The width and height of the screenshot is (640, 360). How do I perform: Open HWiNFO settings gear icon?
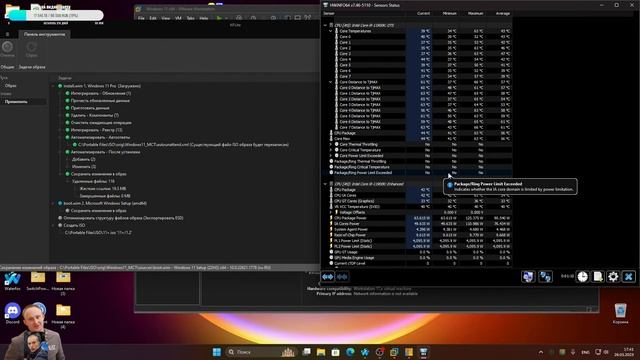pyautogui.click(x=613, y=277)
